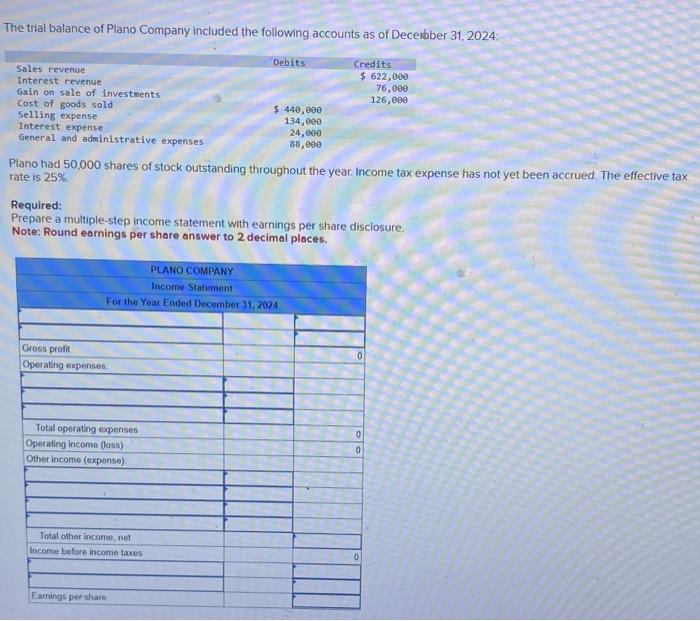
Task: Open the first dropdown below Operating expenses
Action: 122,382
